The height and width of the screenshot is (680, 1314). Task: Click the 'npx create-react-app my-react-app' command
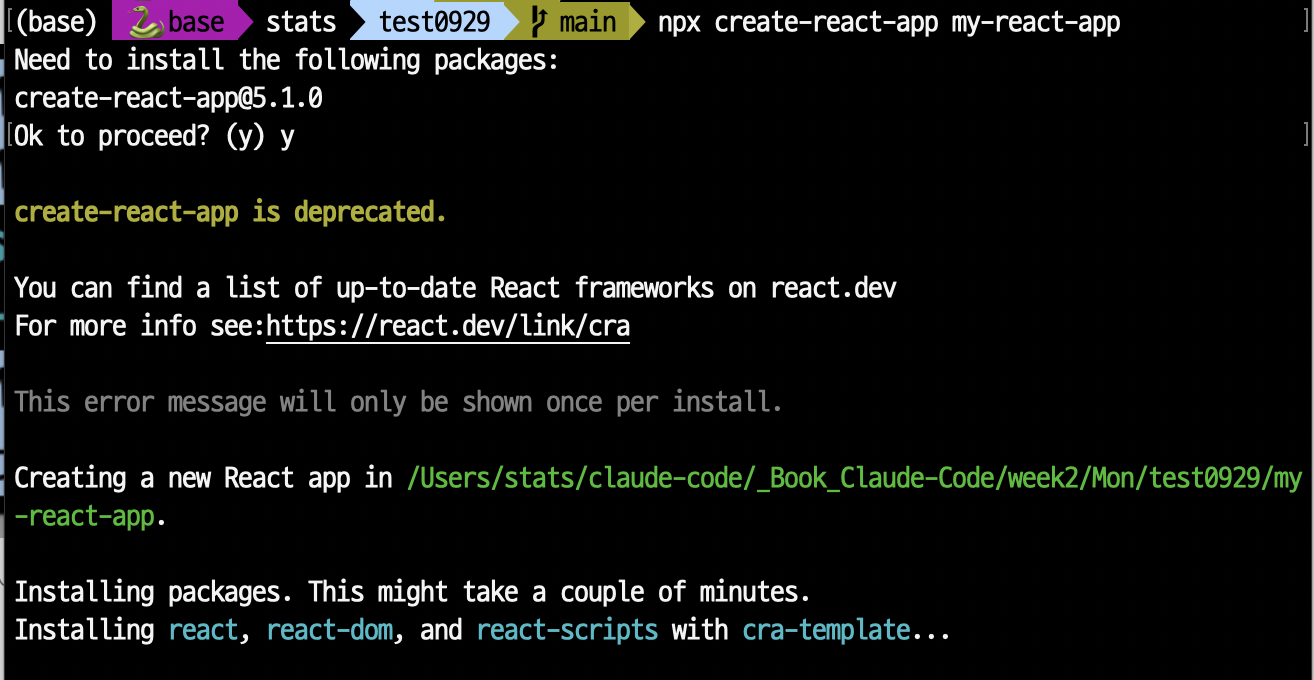(x=889, y=22)
